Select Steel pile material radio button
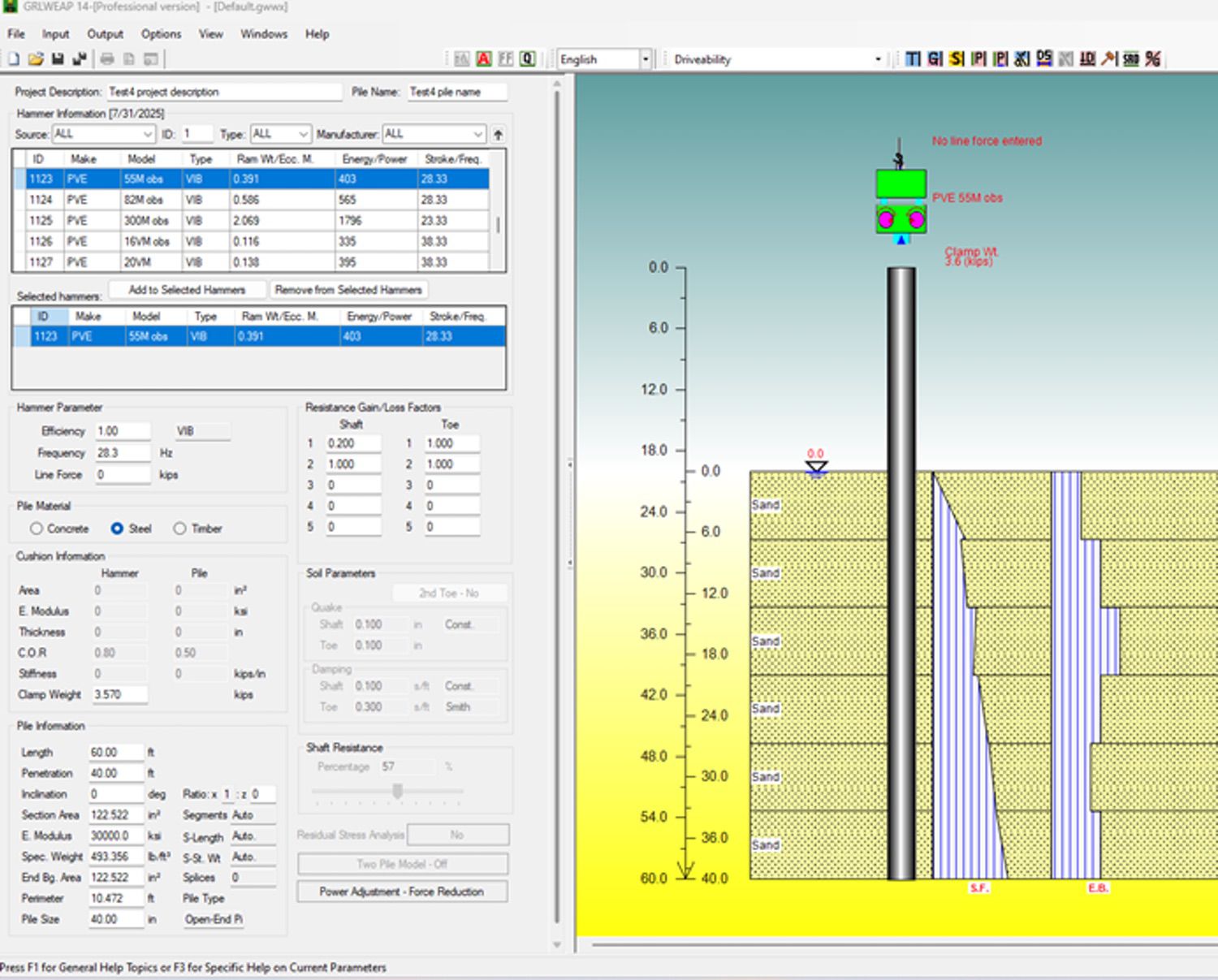1218x980 pixels. pyautogui.click(x=117, y=529)
